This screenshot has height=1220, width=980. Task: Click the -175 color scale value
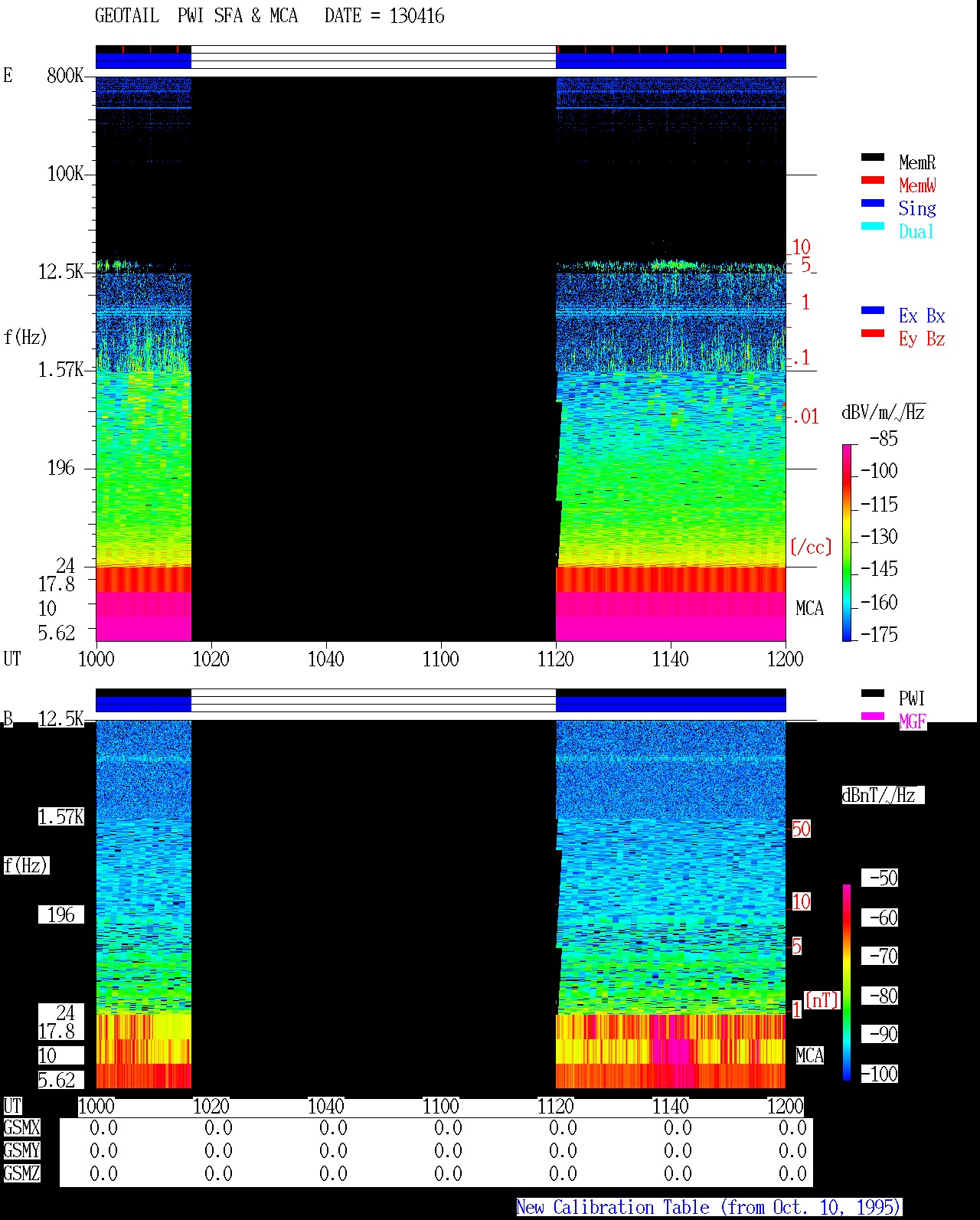point(880,634)
